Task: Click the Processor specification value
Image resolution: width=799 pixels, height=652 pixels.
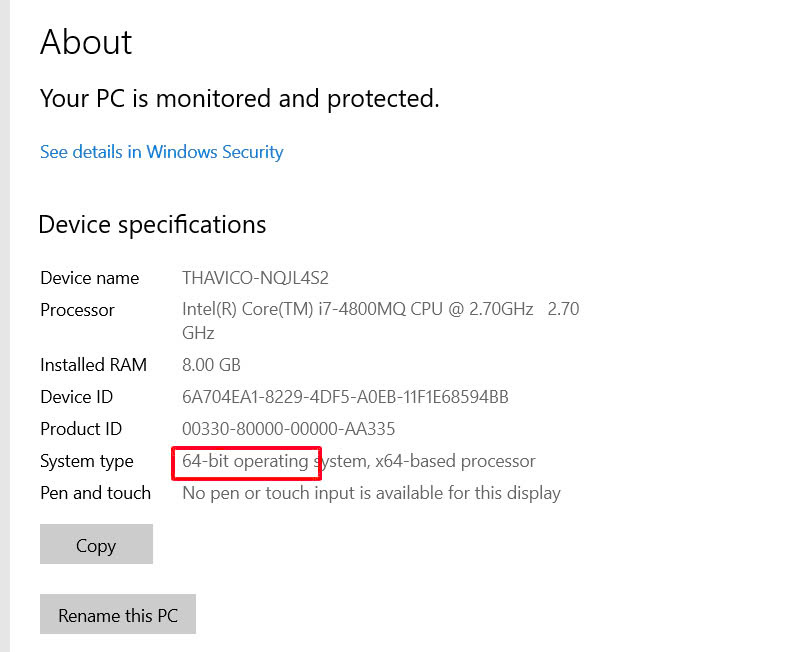Action: tap(381, 320)
